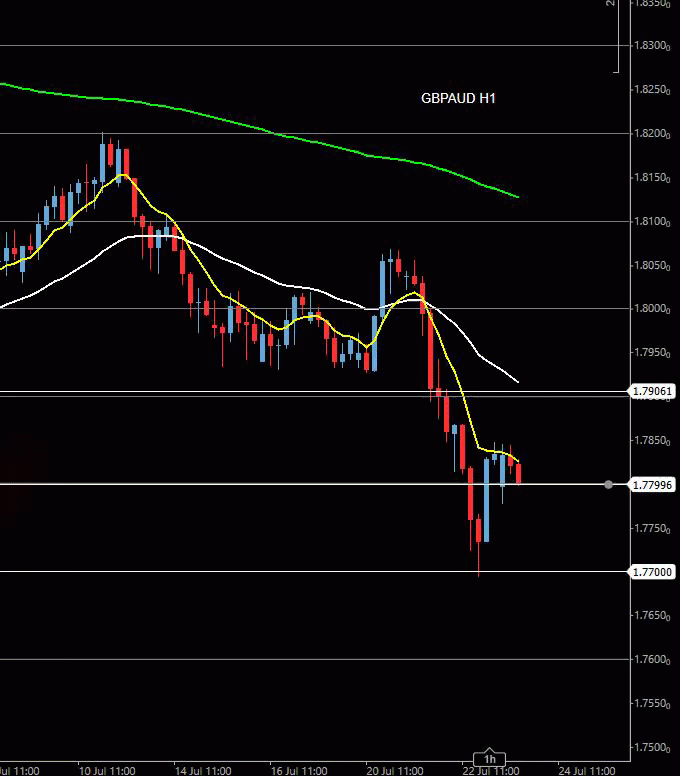Click the 1.8150 price axis label
680x776 pixels.
[x=652, y=178]
